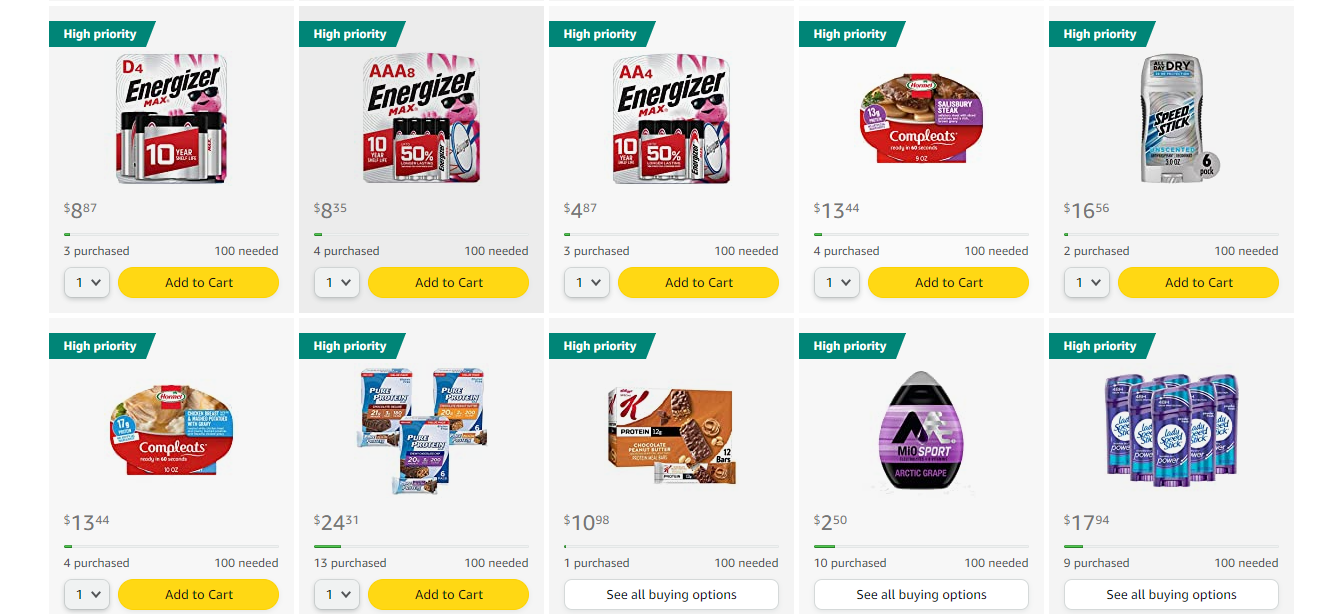Screen dimensions: 1321x614
Task: Open the Pure Protein bars product image
Action: (x=422, y=431)
